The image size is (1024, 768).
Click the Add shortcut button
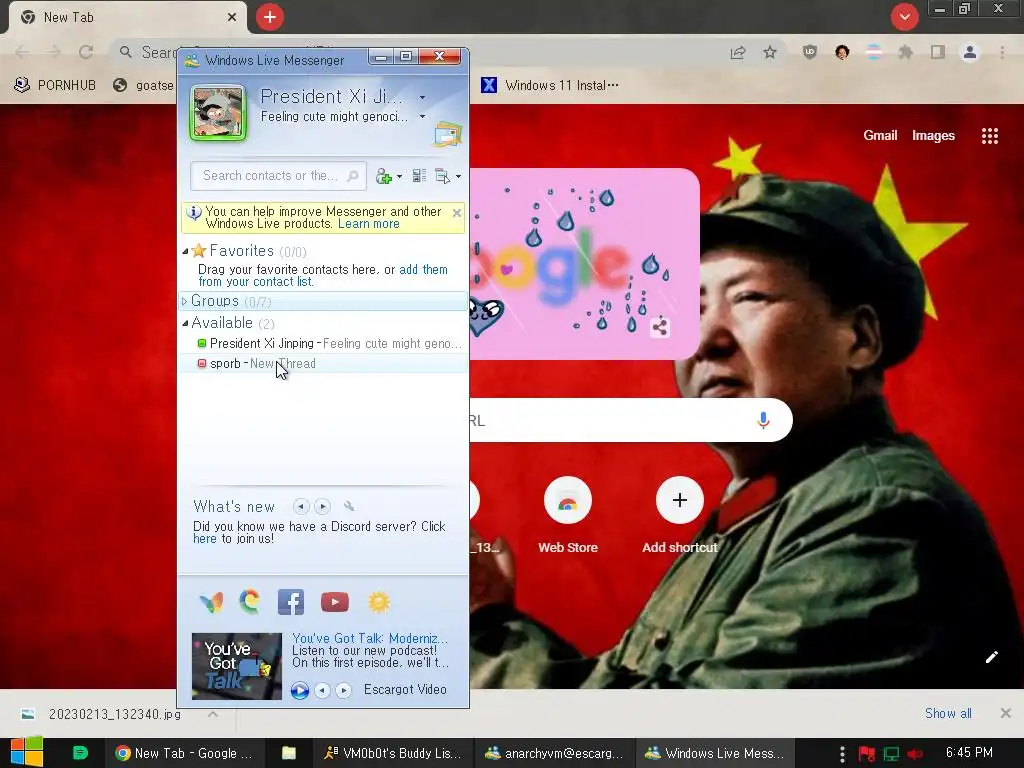click(679, 516)
